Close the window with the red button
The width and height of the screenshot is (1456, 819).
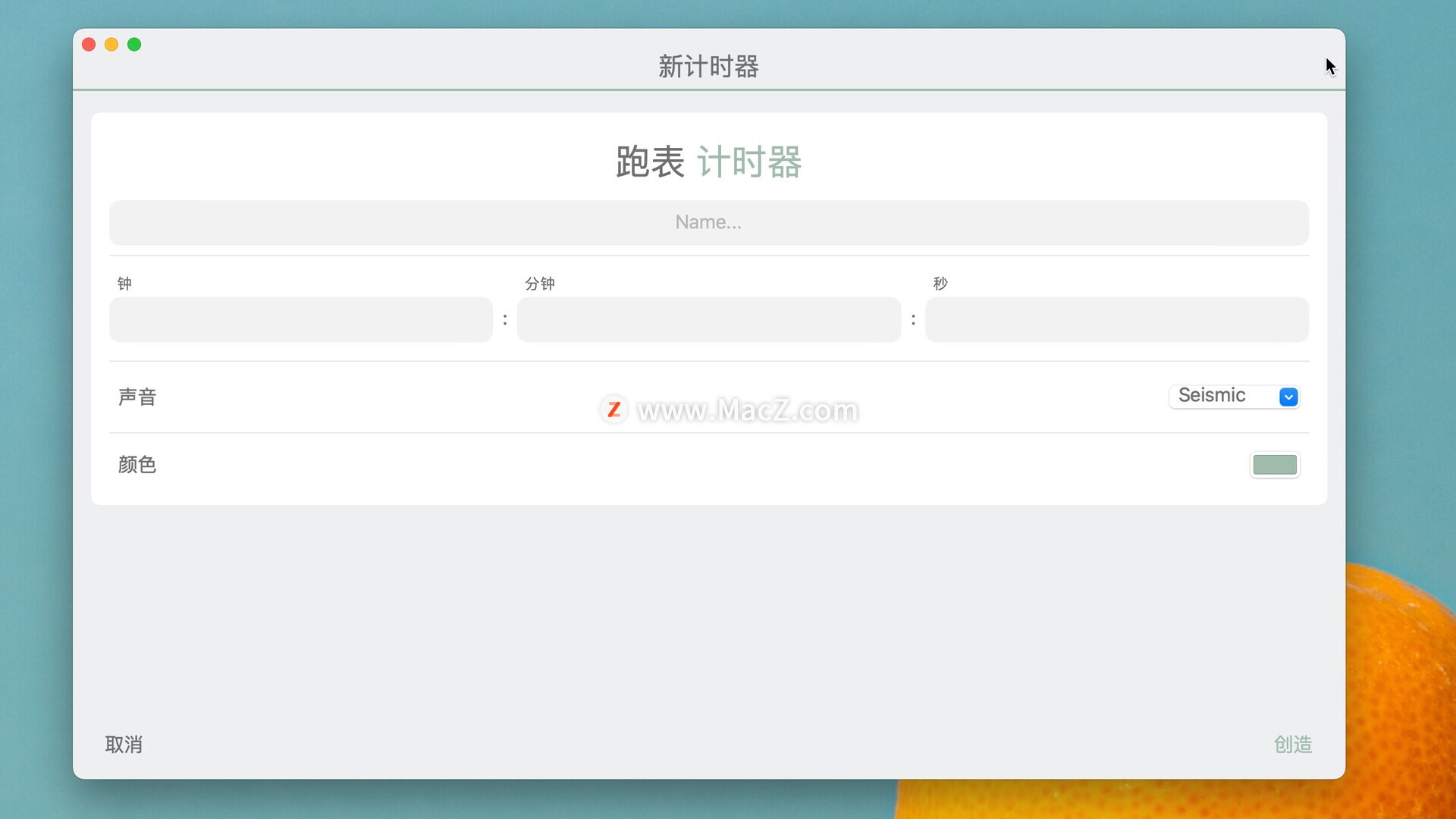click(89, 45)
